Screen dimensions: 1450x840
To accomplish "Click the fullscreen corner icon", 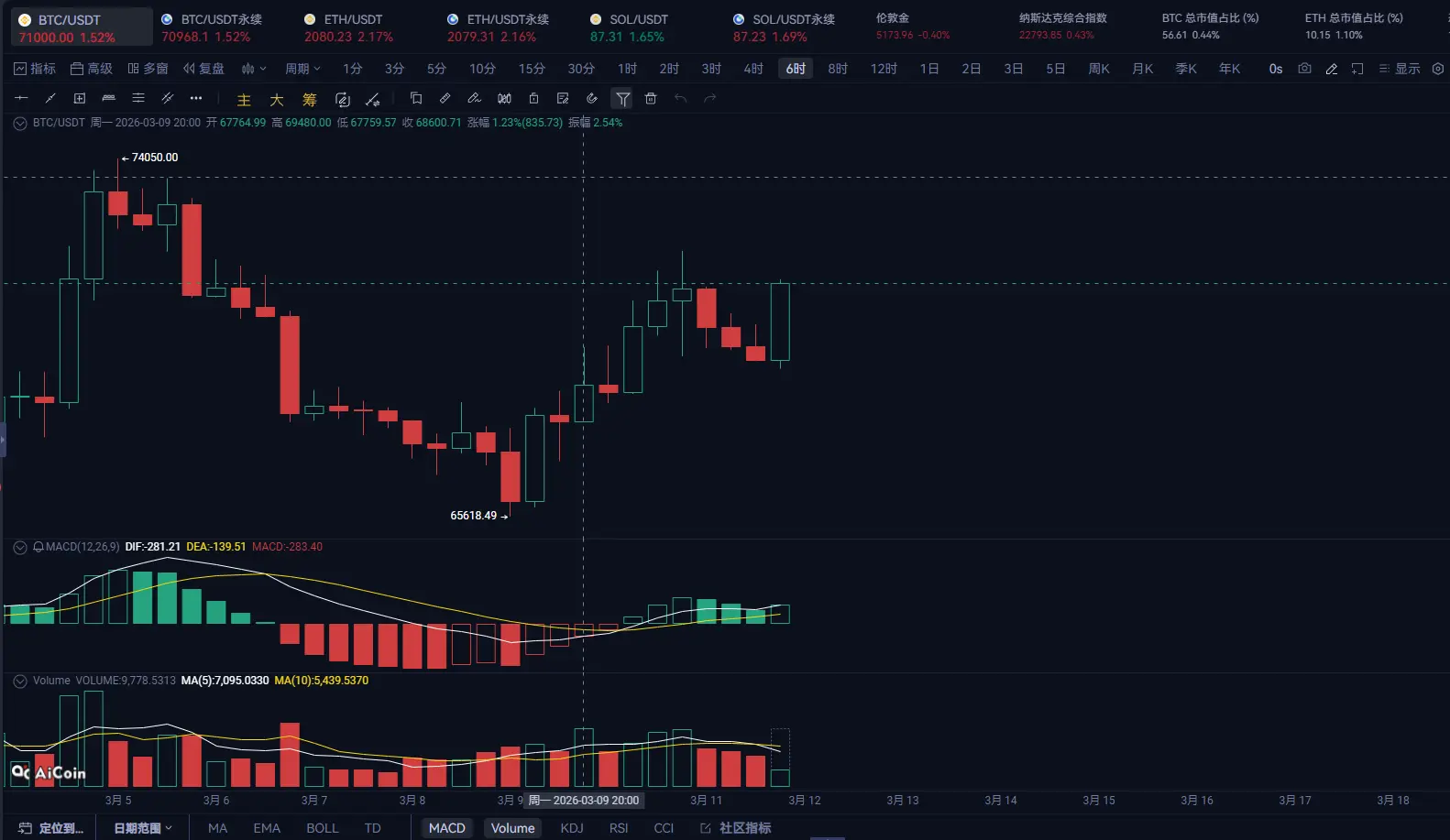I will tap(1357, 69).
